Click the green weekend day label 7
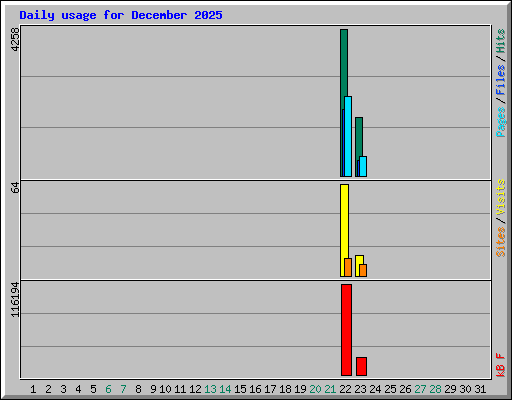The image size is (512, 400). 123,389
